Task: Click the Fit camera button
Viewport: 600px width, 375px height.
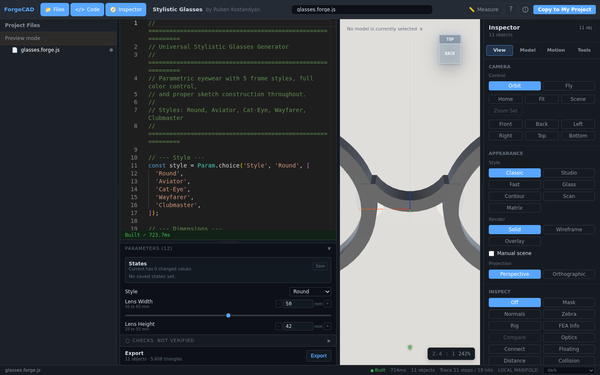Action: pyautogui.click(x=542, y=99)
